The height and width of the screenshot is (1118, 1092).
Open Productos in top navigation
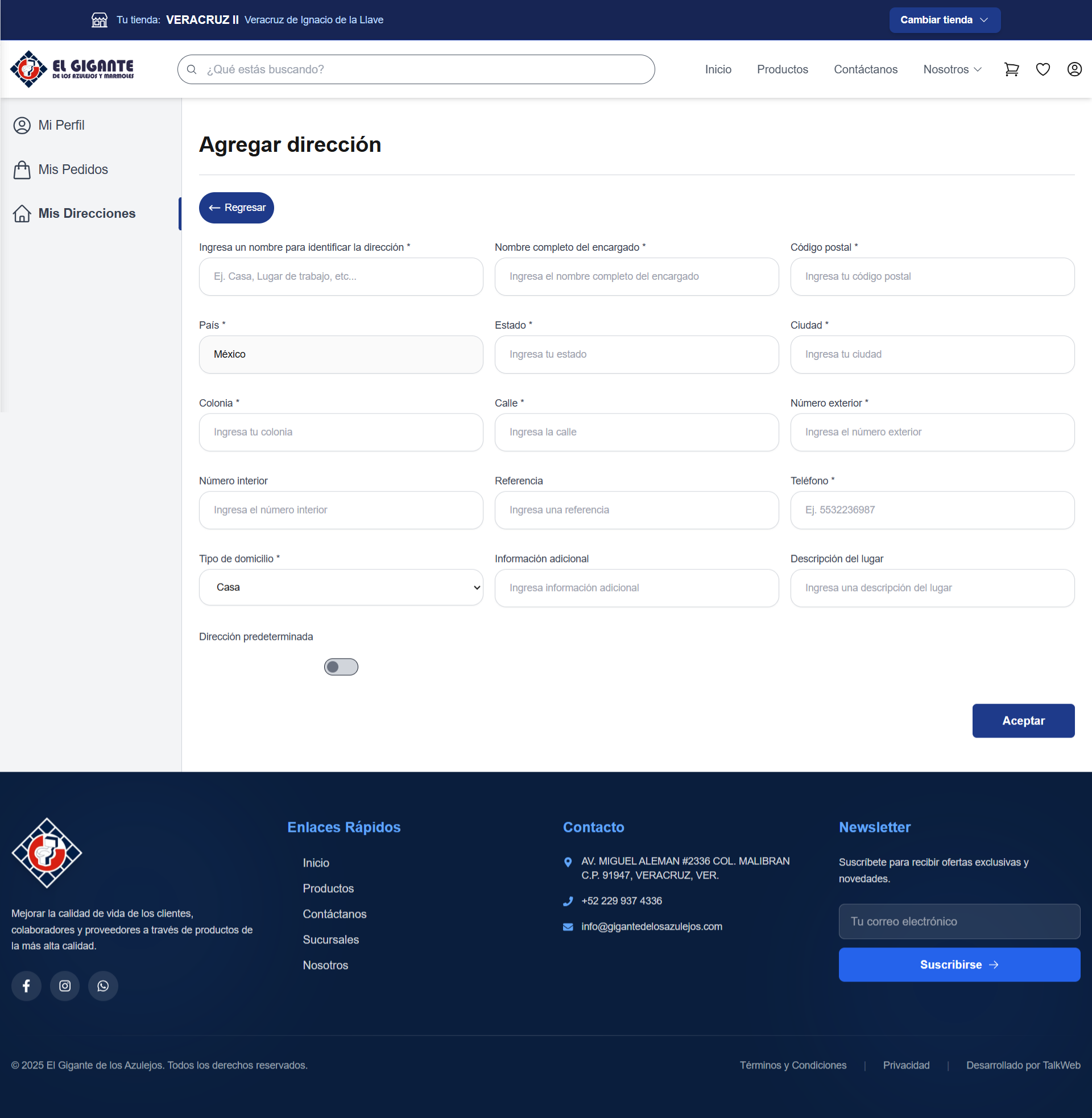(x=781, y=69)
